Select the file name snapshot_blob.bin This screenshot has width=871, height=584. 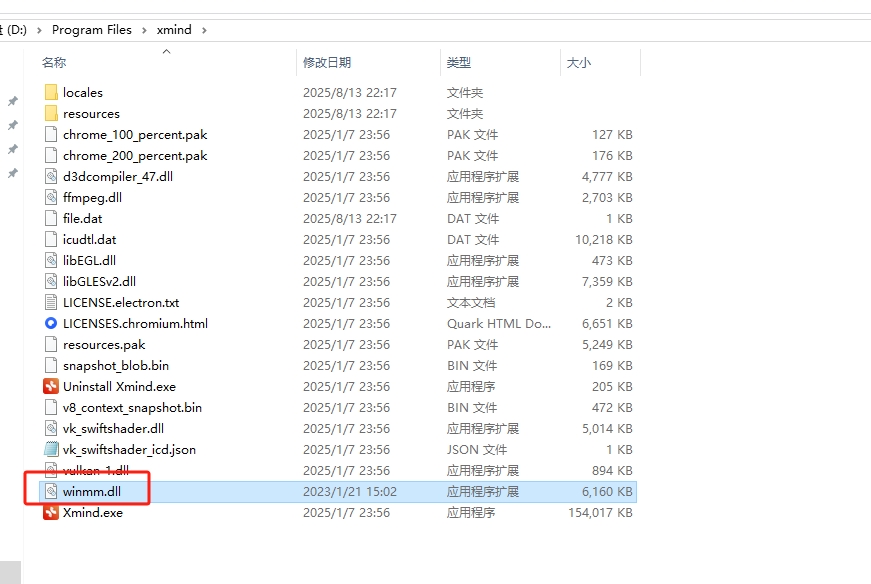tap(116, 366)
